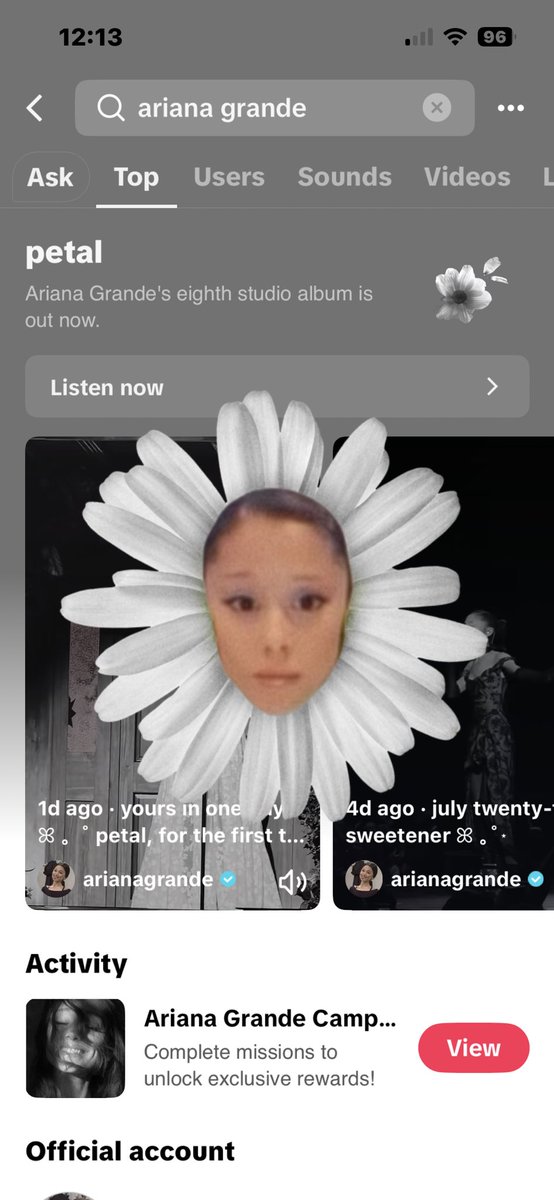Tap the 12:13 clock in status bar
The height and width of the screenshot is (1200, 554).
click(90, 37)
